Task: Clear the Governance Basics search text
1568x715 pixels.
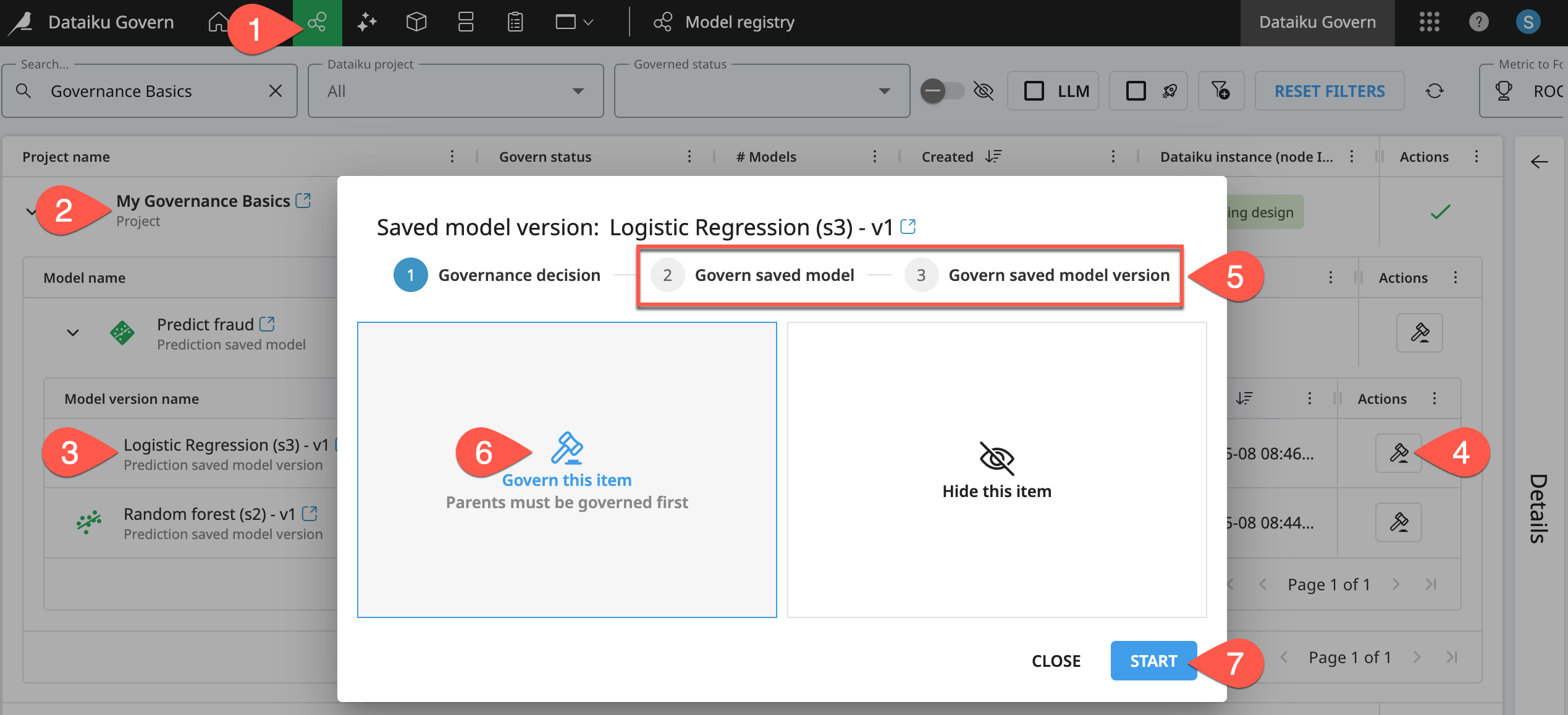Action: pyautogui.click(x=276, y=91)
